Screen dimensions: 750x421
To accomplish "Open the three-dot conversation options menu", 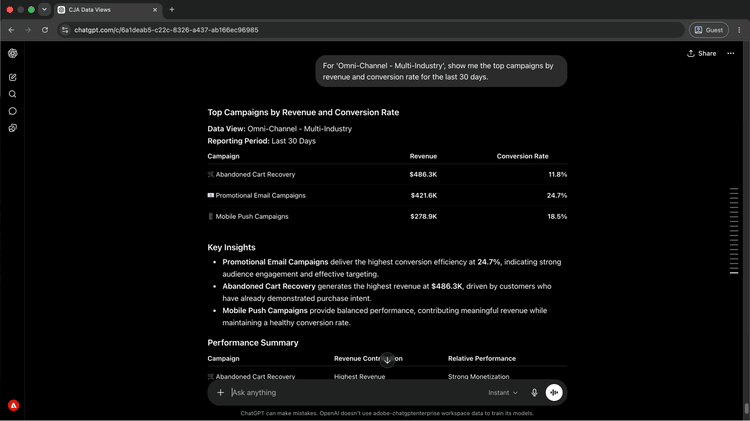I will point(731,54).
